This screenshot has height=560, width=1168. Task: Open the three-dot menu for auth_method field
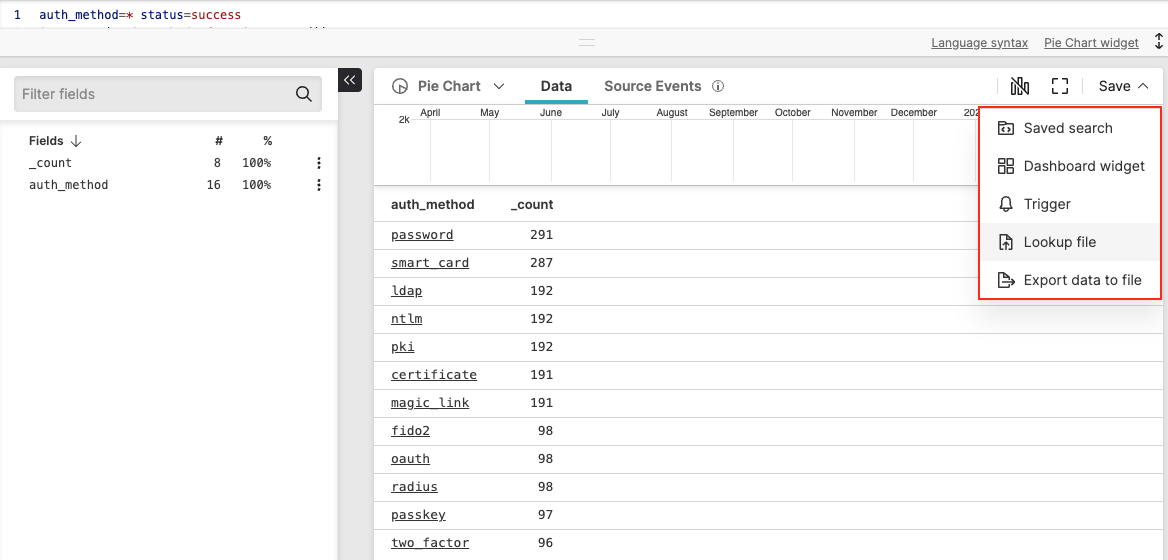coord(319,185)
